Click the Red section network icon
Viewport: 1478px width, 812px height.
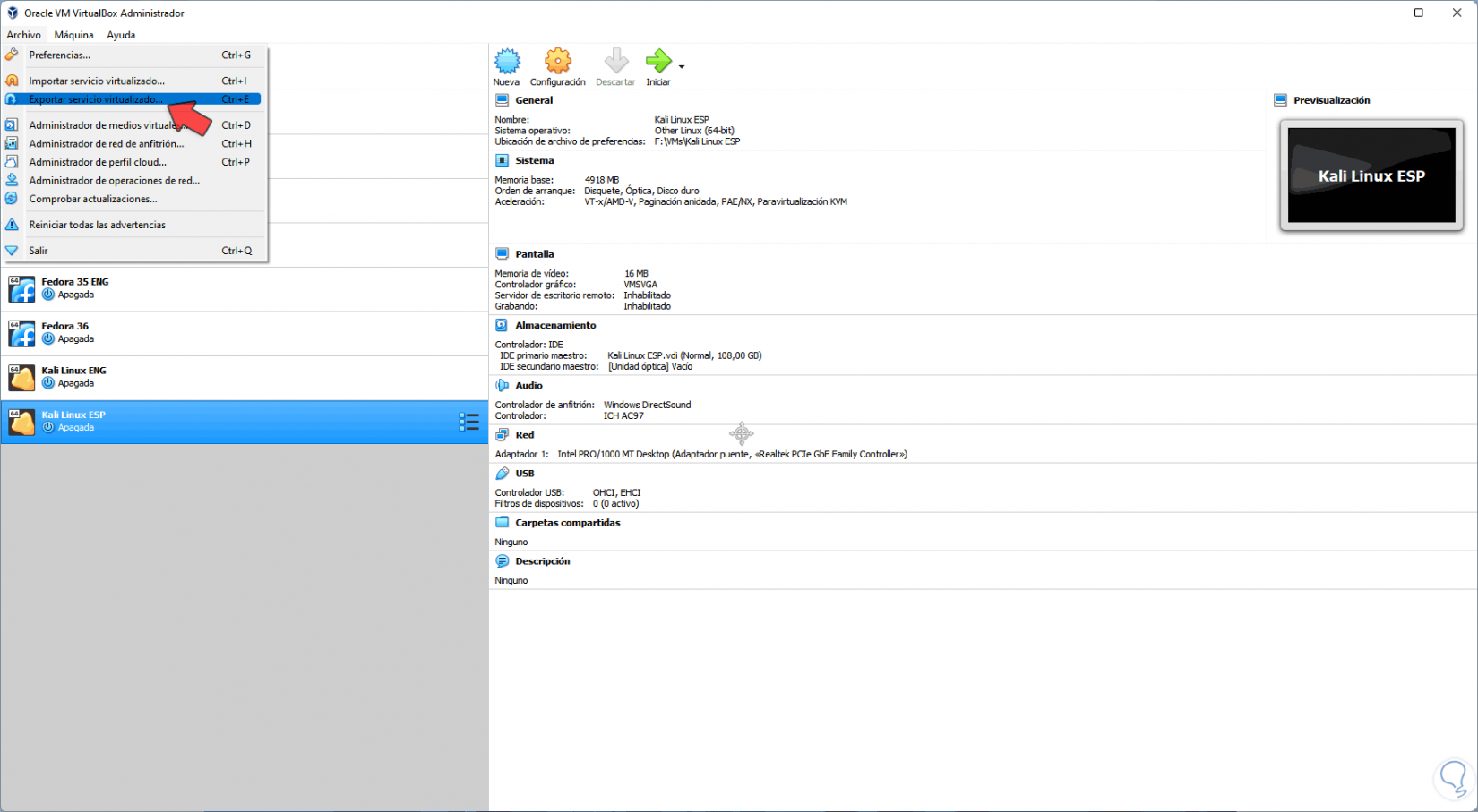click(503, 435)
